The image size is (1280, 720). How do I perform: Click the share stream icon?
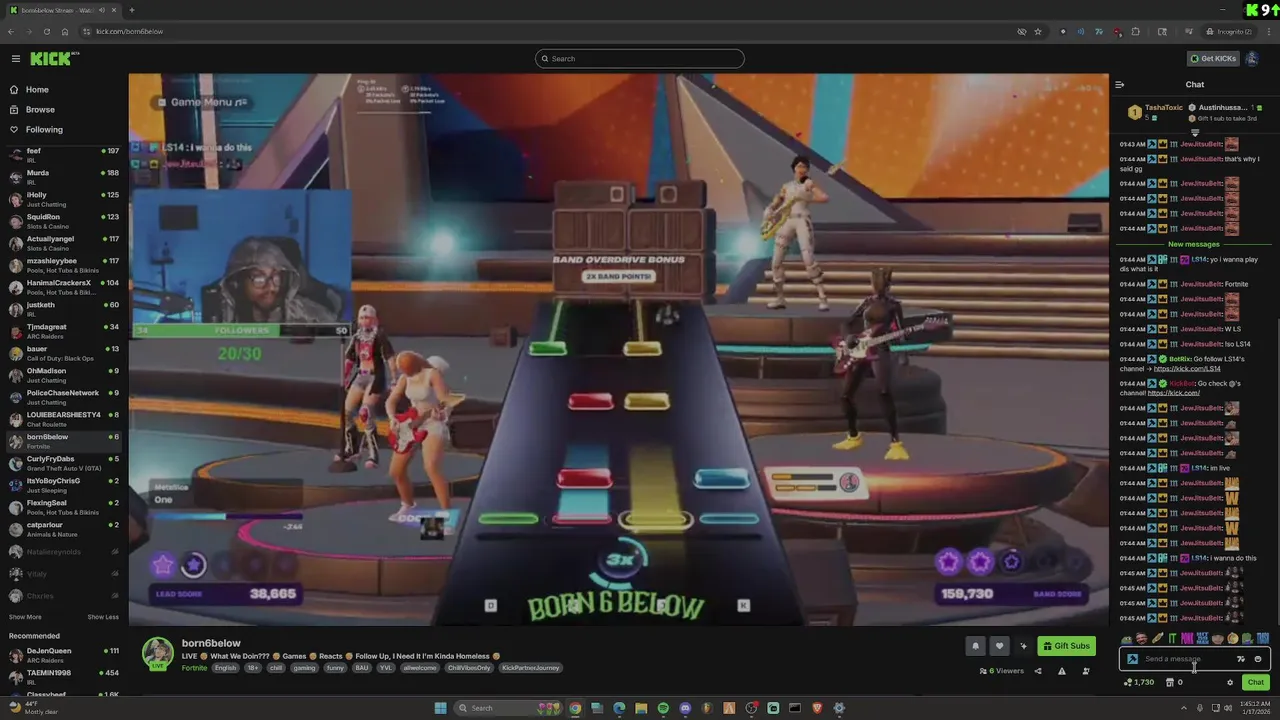(1038, 671)
